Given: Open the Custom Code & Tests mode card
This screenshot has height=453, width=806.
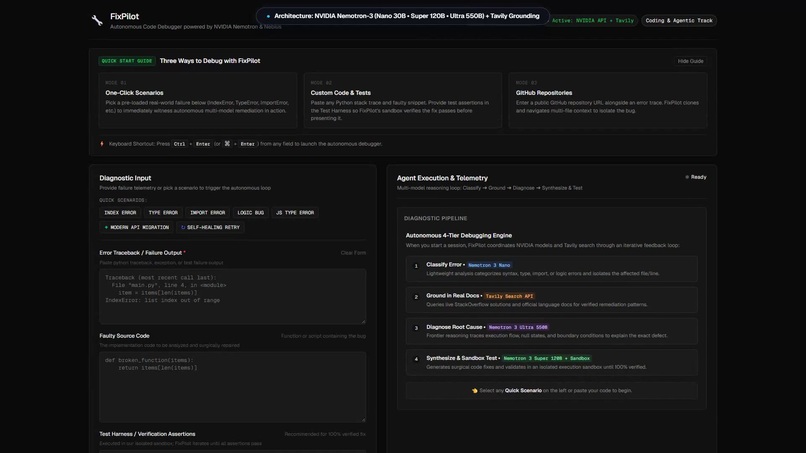Looking at the screenshot, I should coord(402,100).
